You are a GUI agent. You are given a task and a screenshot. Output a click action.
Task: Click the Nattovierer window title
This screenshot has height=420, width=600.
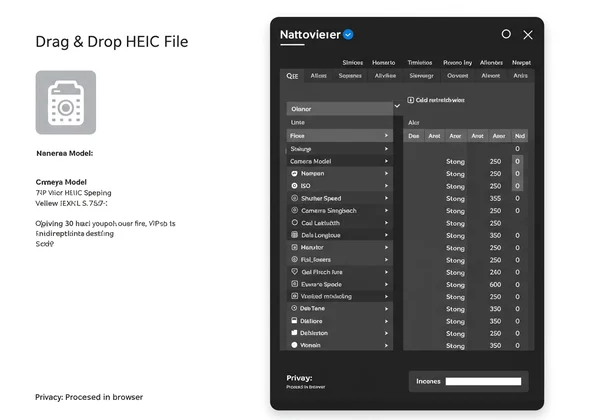click(310, 35)
